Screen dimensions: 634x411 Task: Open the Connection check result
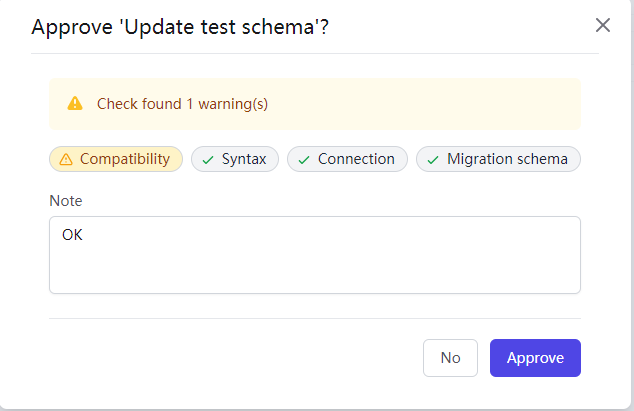click(347, 159)
